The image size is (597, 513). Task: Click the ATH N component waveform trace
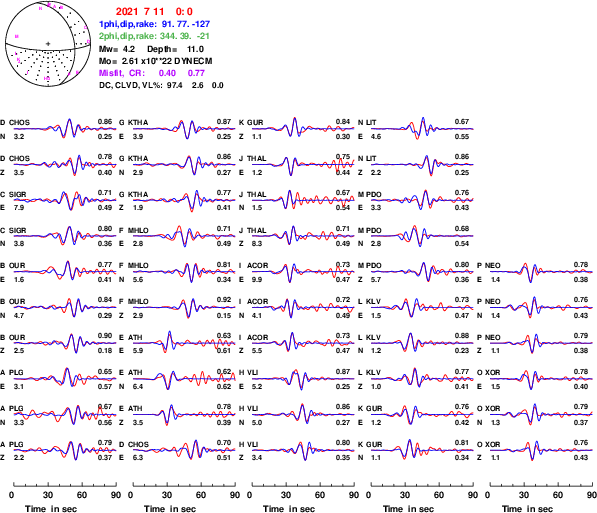click(184, 379)
